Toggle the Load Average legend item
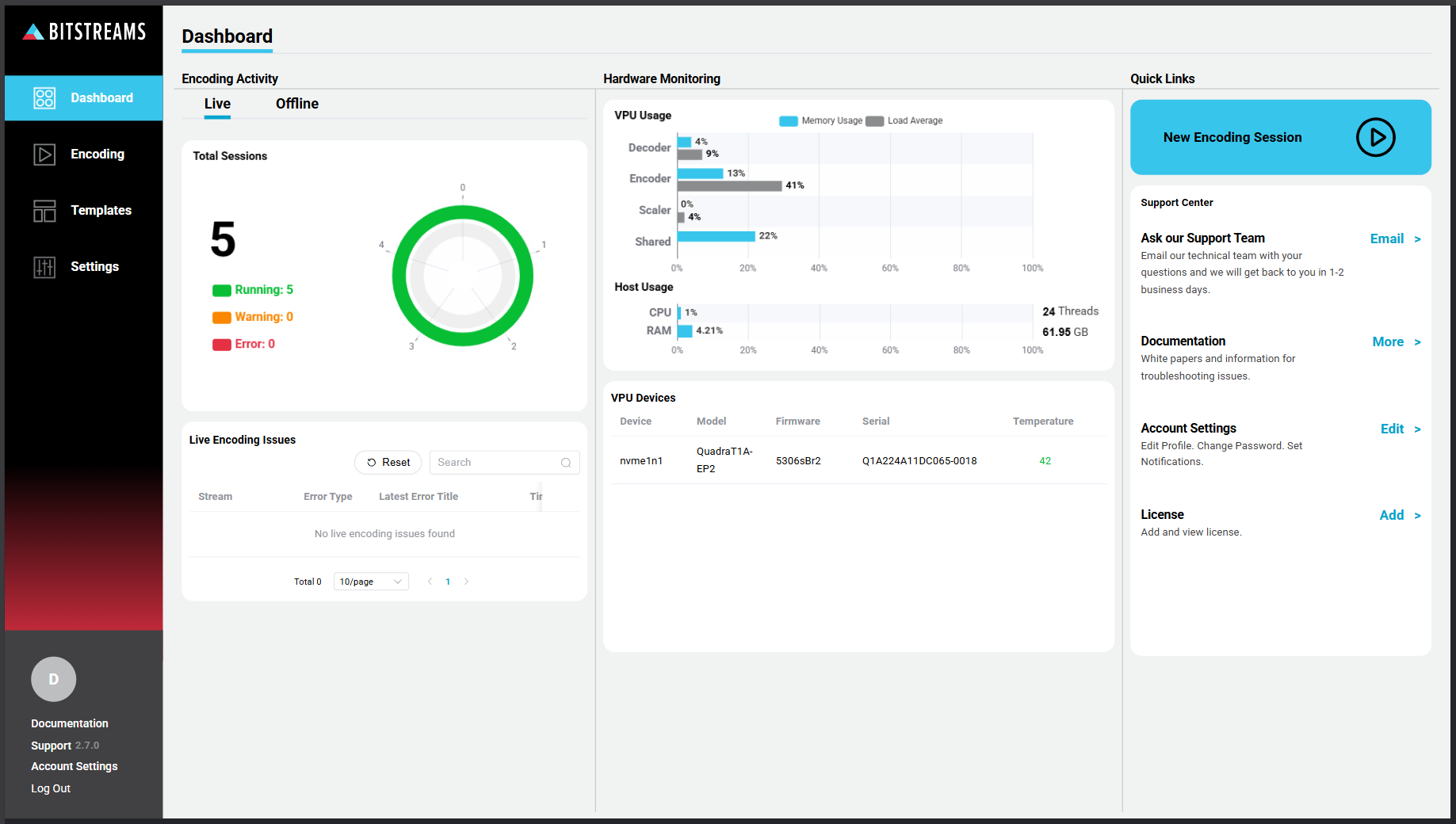 point(905,121)
